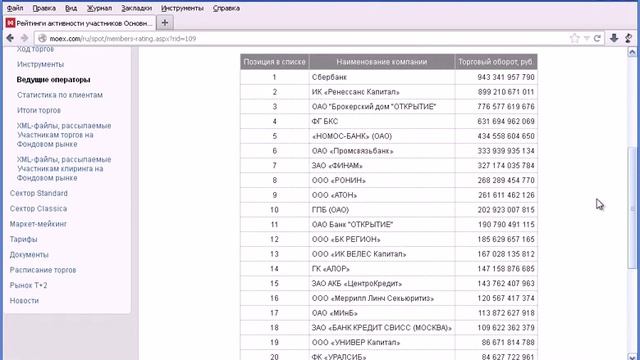Select the ОАО Брокерский дом ОТКРЫТИЕ cell
Viewport: 640px width, 360px height.
[382, 107]
